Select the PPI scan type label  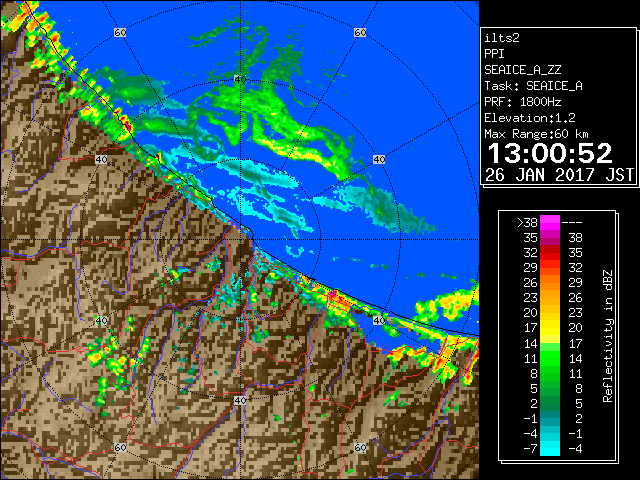(x=494, y=54)
